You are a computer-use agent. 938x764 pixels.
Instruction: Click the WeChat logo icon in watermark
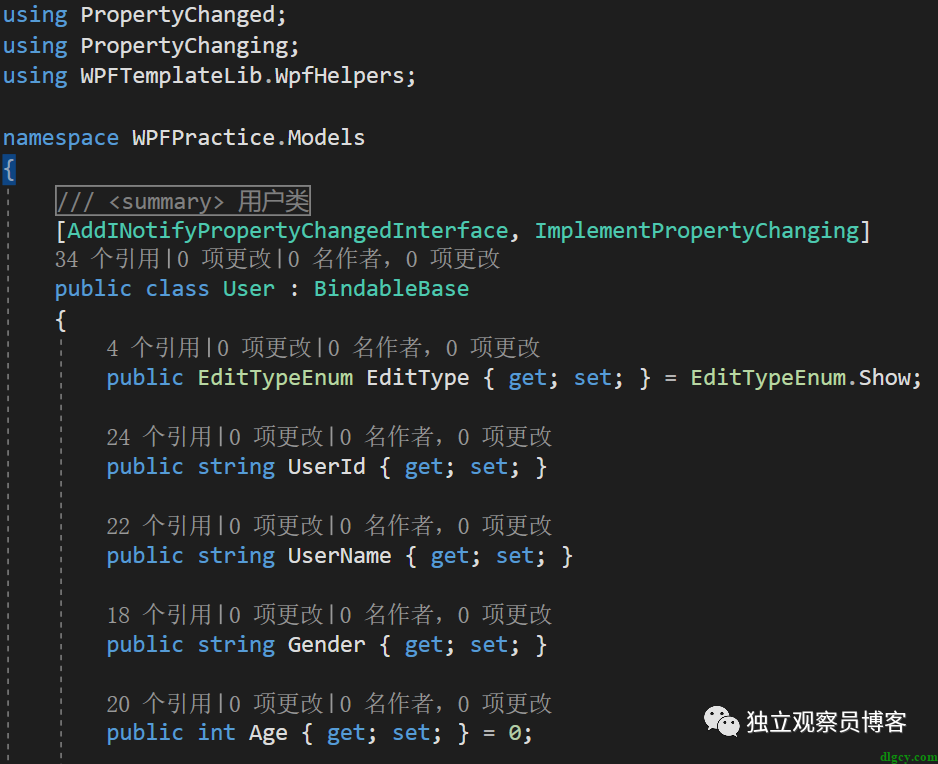pos(722,722)
